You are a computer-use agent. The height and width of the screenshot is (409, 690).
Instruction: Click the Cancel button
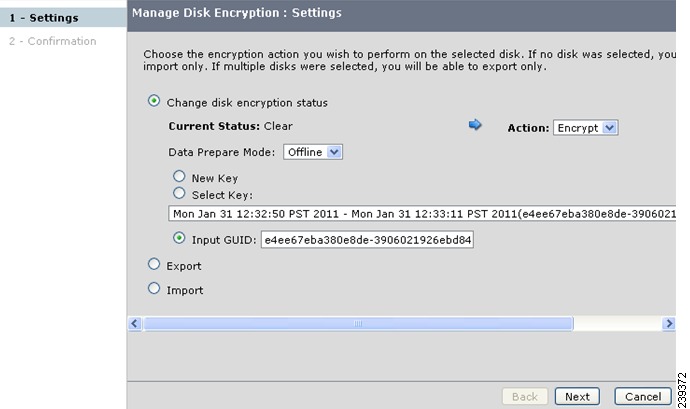[643, 397]
